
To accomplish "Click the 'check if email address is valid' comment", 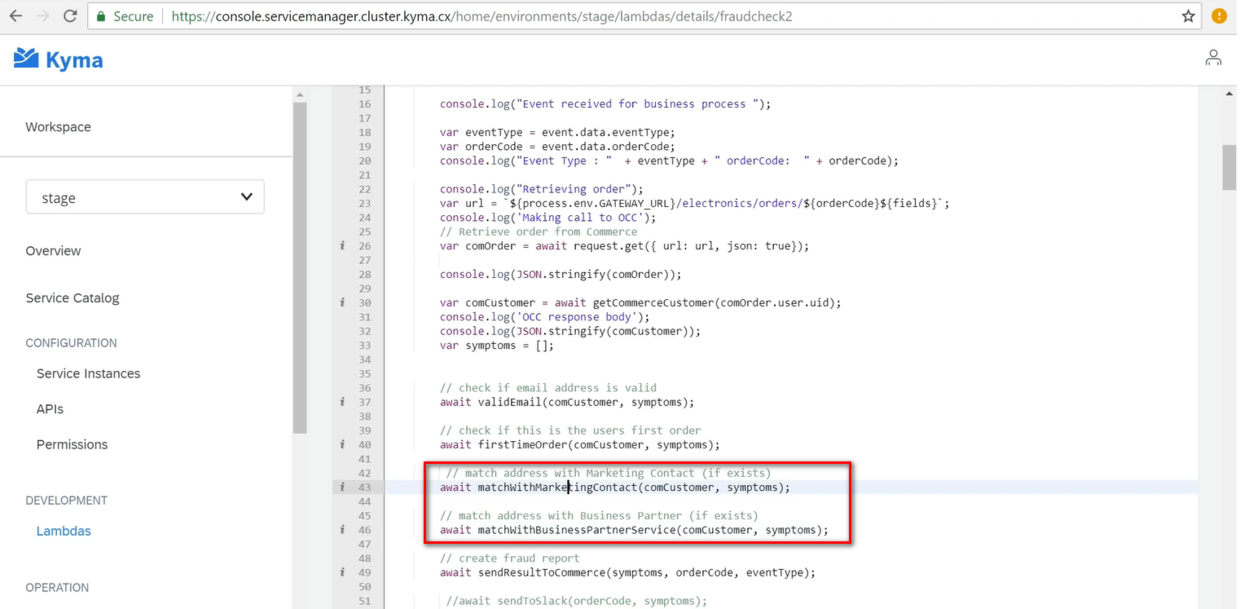I will coord(548,388).
